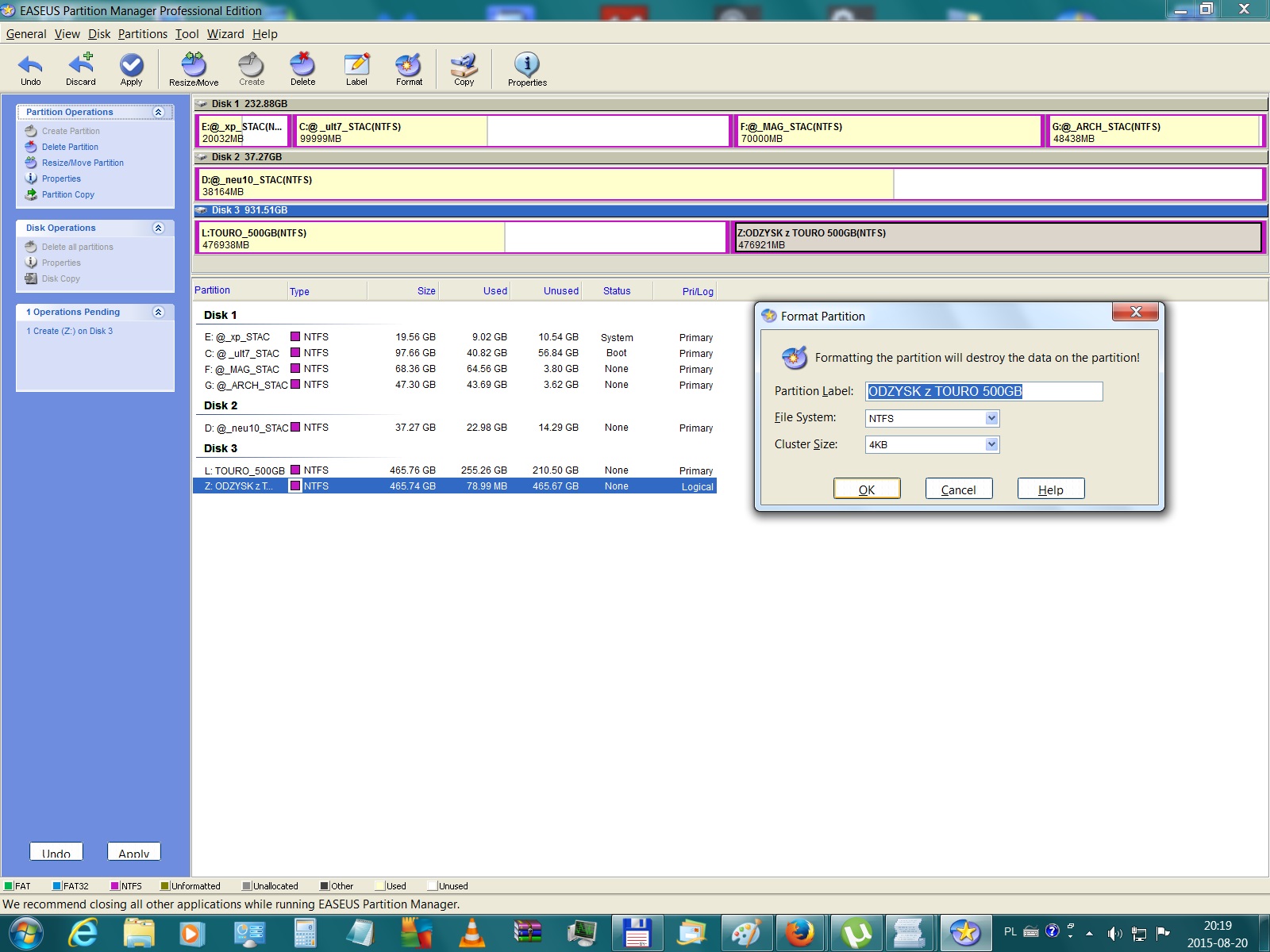
Task: Open Properties from the toolbar
Action: (x=527, y=70)
